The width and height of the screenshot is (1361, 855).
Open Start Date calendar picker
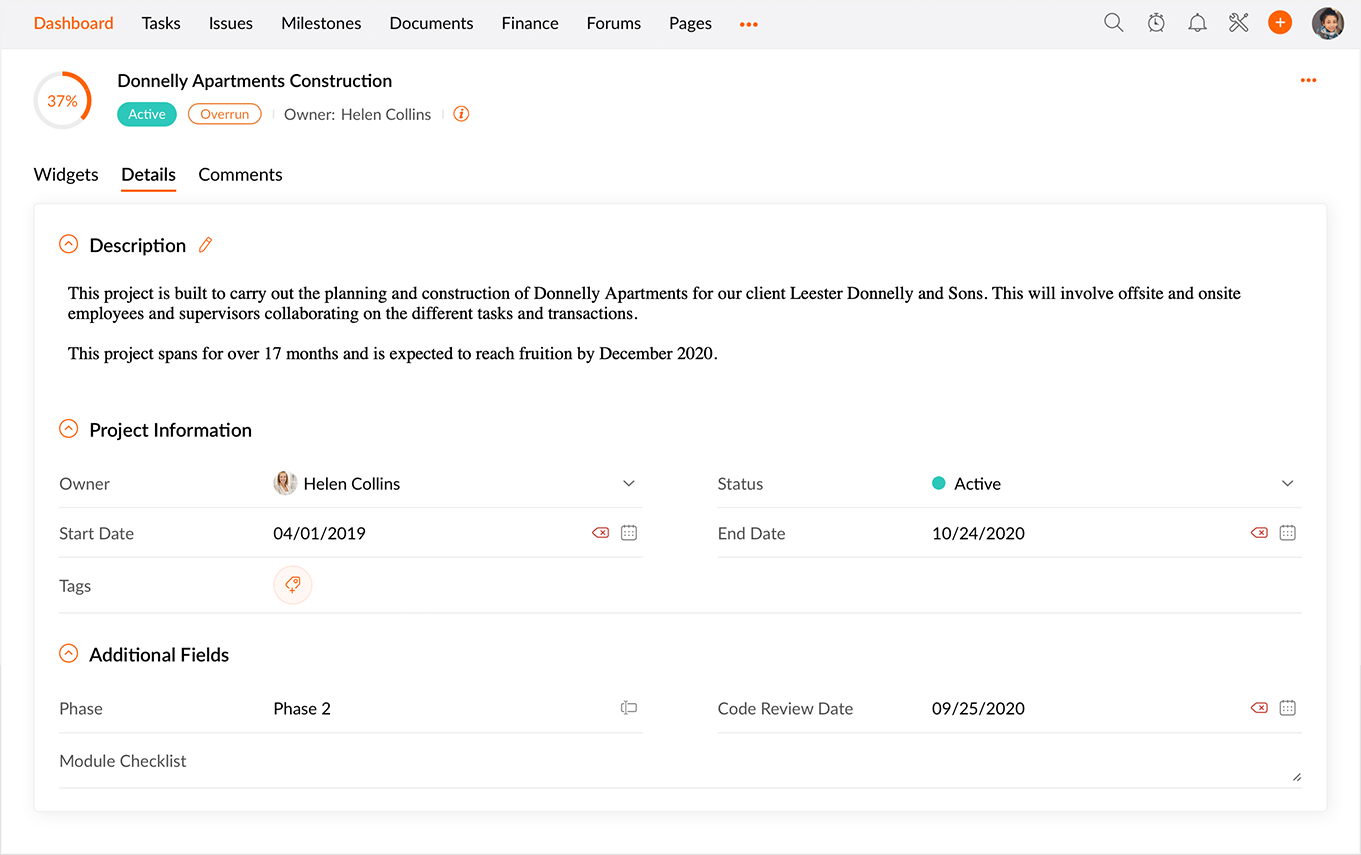(629, 533)
